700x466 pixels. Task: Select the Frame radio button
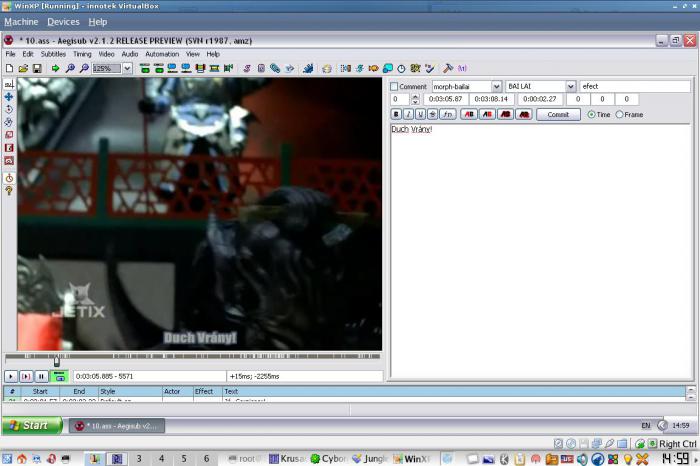pyautogui.click(x=619, y=115)
